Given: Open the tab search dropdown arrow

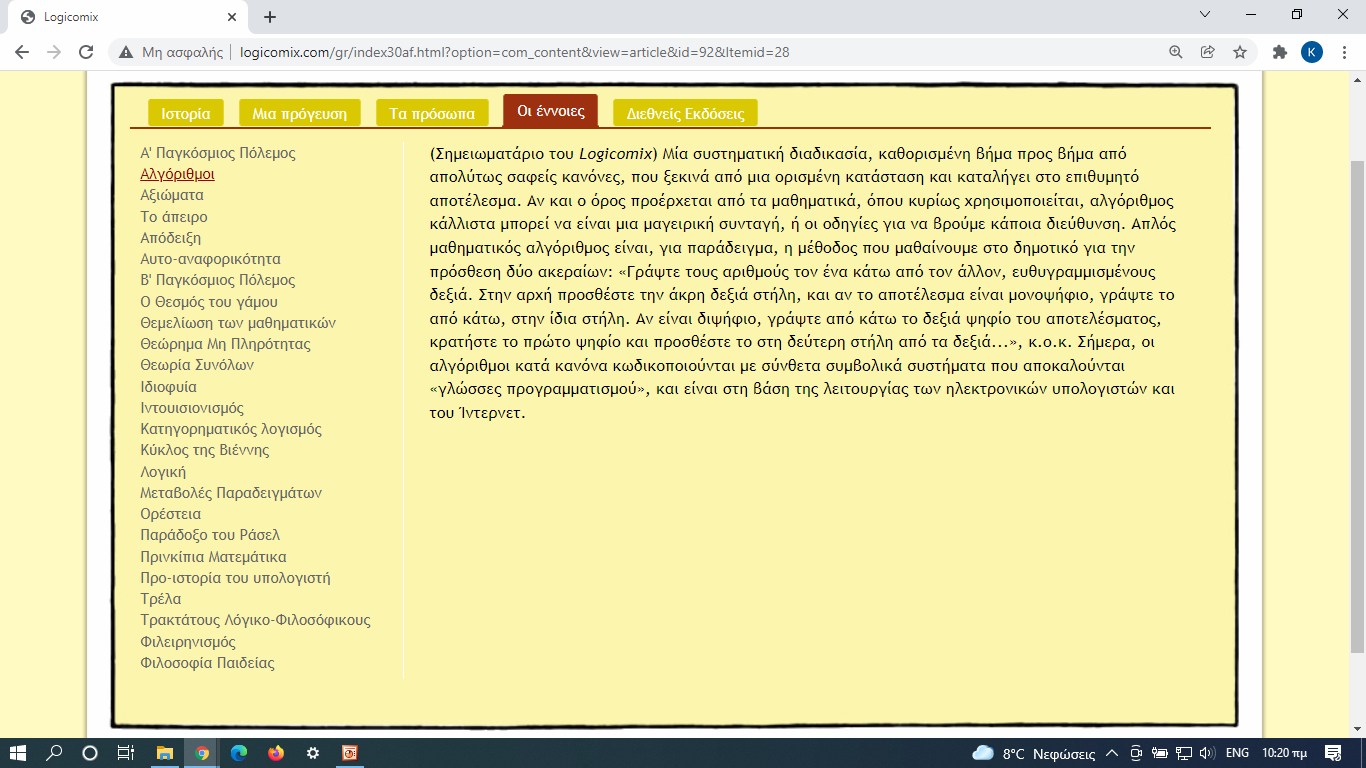Looking at the screenshot, I should pyautogui.click(x=1205, y=14).
